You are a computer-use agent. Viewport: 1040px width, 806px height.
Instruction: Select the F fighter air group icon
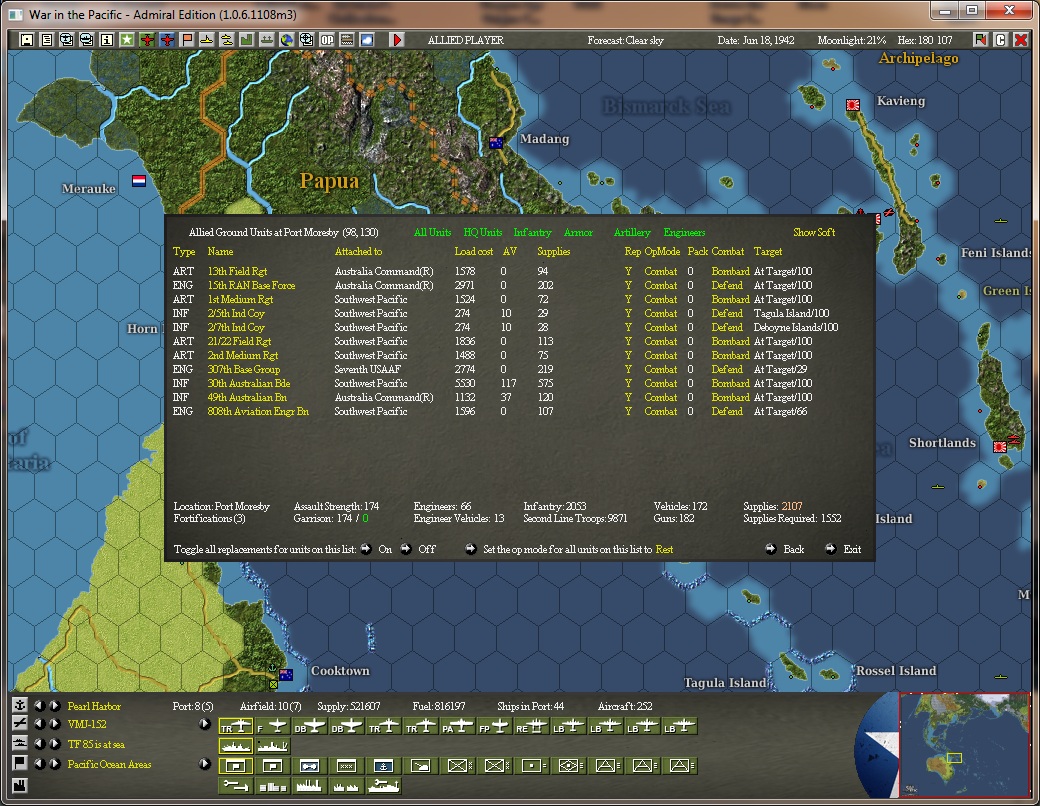click(273, 727)
